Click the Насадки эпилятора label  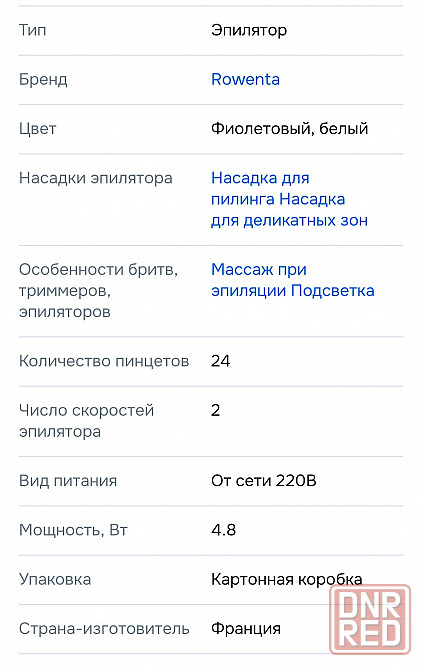96,178
